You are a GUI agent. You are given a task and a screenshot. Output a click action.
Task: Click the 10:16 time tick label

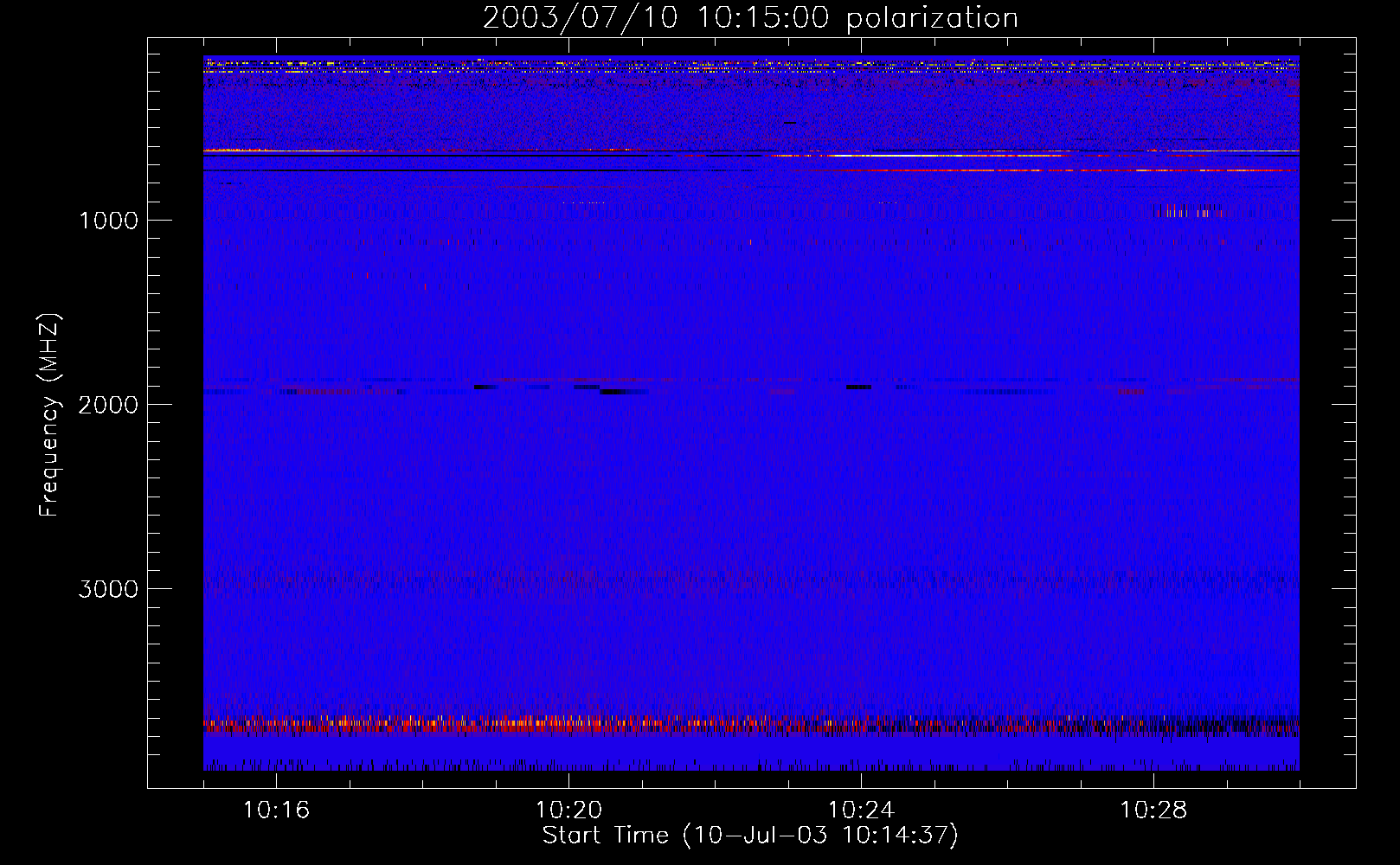coord(276,811)
